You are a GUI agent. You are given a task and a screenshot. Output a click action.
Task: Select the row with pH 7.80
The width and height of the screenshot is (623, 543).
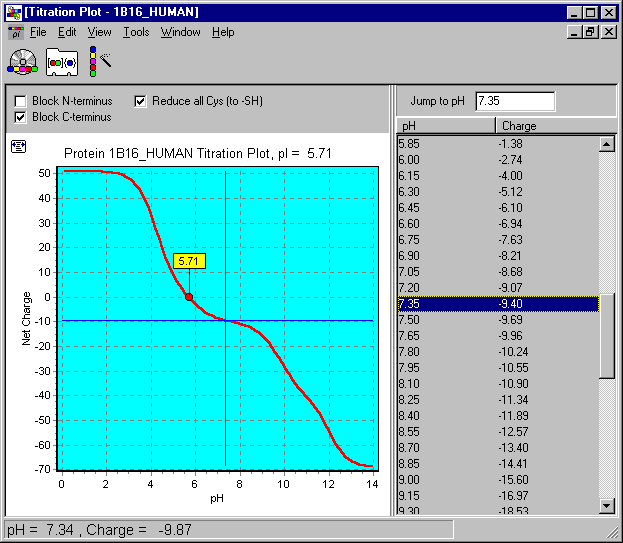click(498, 352)
